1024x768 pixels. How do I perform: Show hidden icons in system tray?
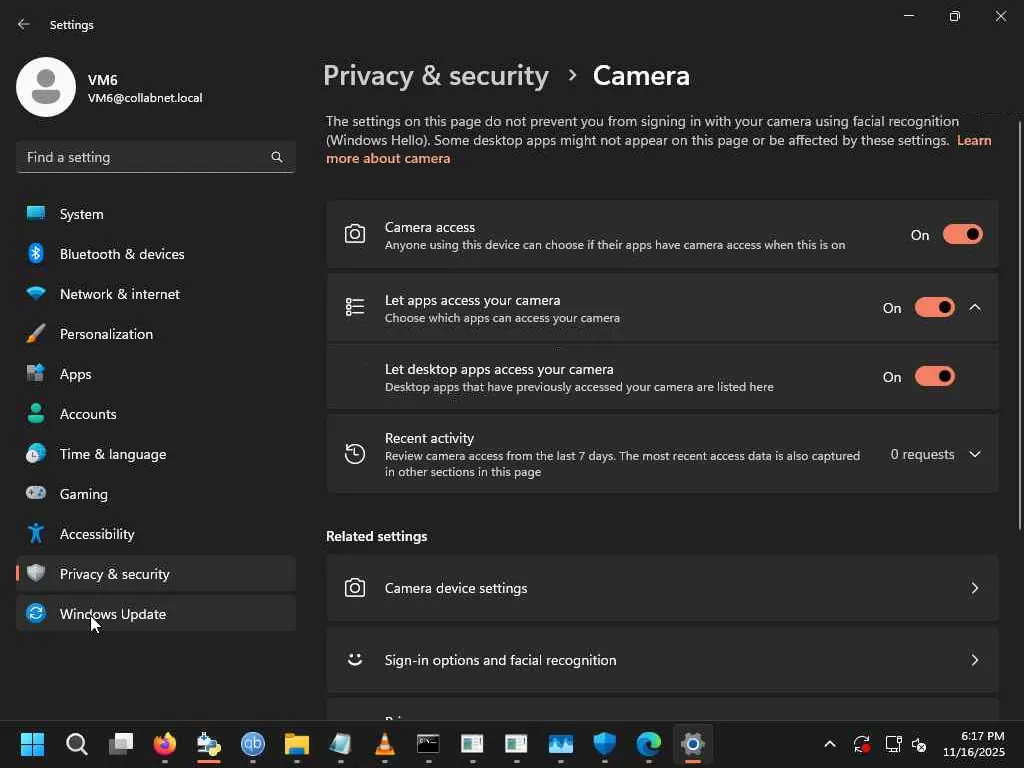click(x=829, y=744)
